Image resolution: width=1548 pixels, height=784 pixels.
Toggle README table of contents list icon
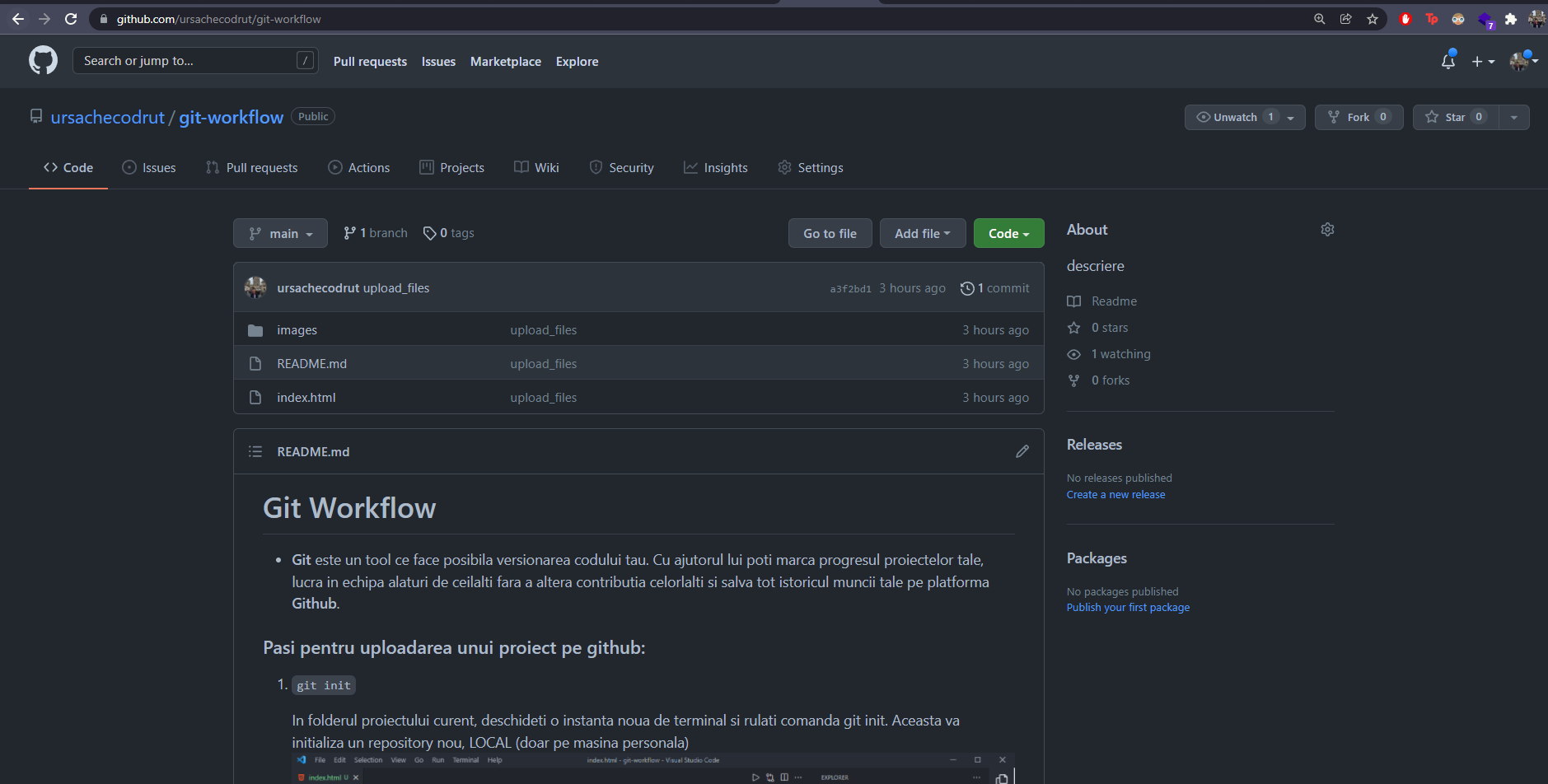pyautogui.click(x=255, y=451)
